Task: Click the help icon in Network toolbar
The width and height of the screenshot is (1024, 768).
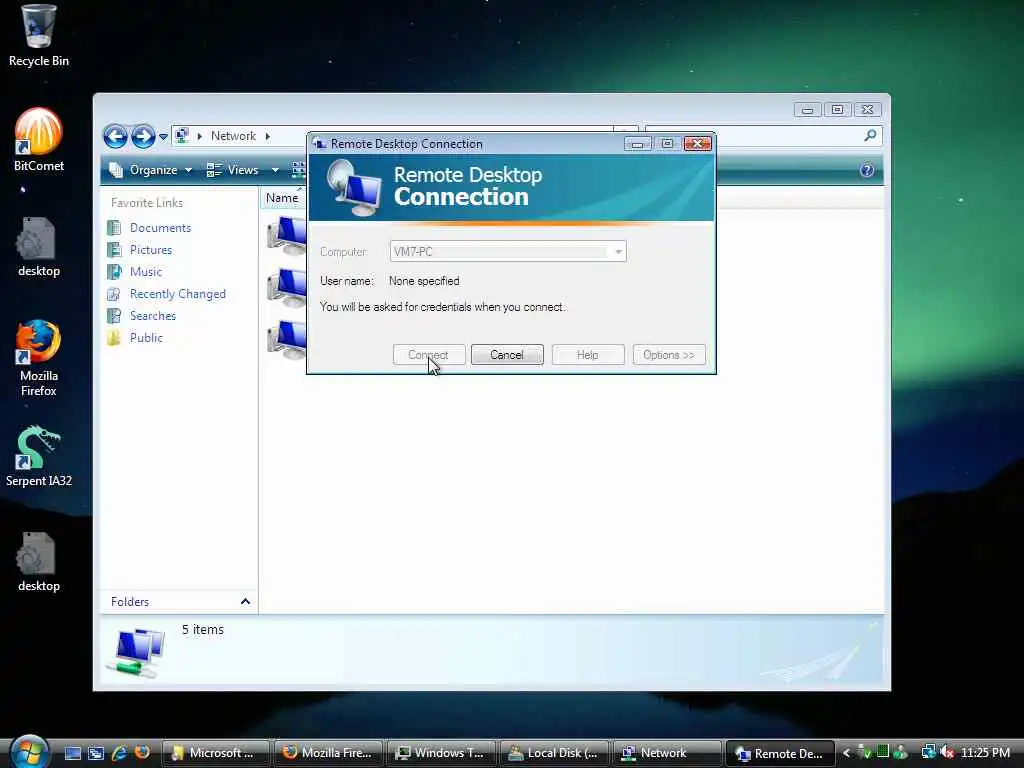Action: [867, 170]
